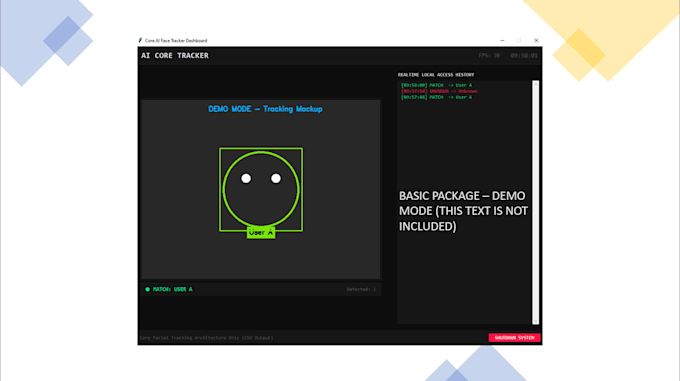The image size is (680, 381).
Task: Click the access history scrollbar track
Action: tap(536, 202)
